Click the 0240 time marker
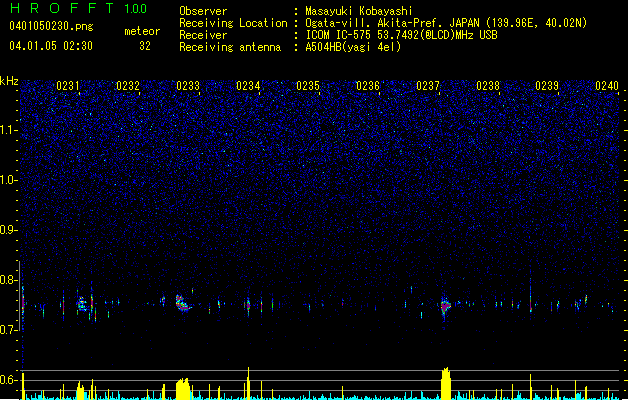Image resolution: width=629 pixels, height=400 pixels. tap(607, 85)
